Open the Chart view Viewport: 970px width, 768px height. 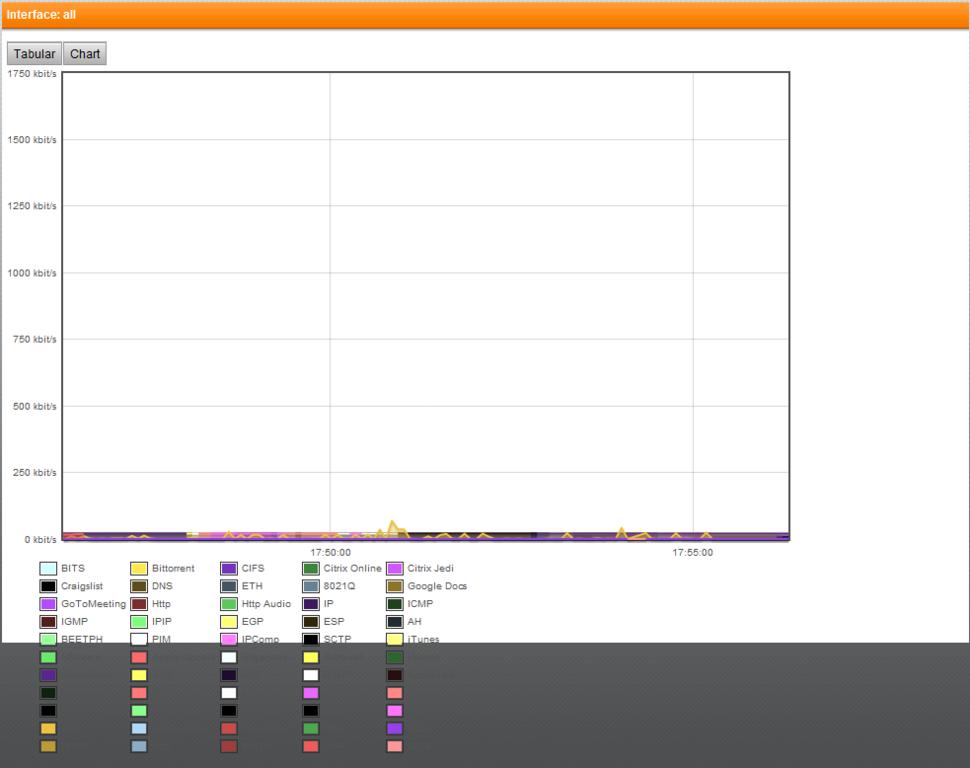tap(85, 54)
